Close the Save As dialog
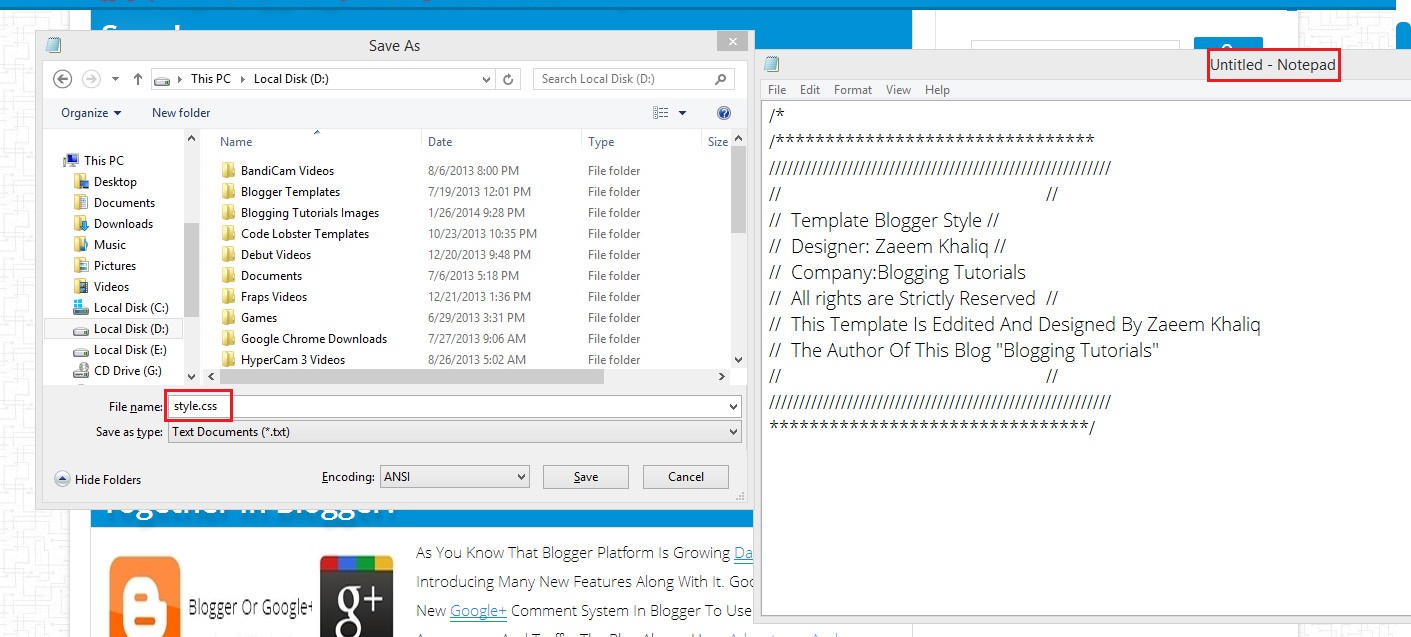The image size is (1411, 637). [733, 41]
